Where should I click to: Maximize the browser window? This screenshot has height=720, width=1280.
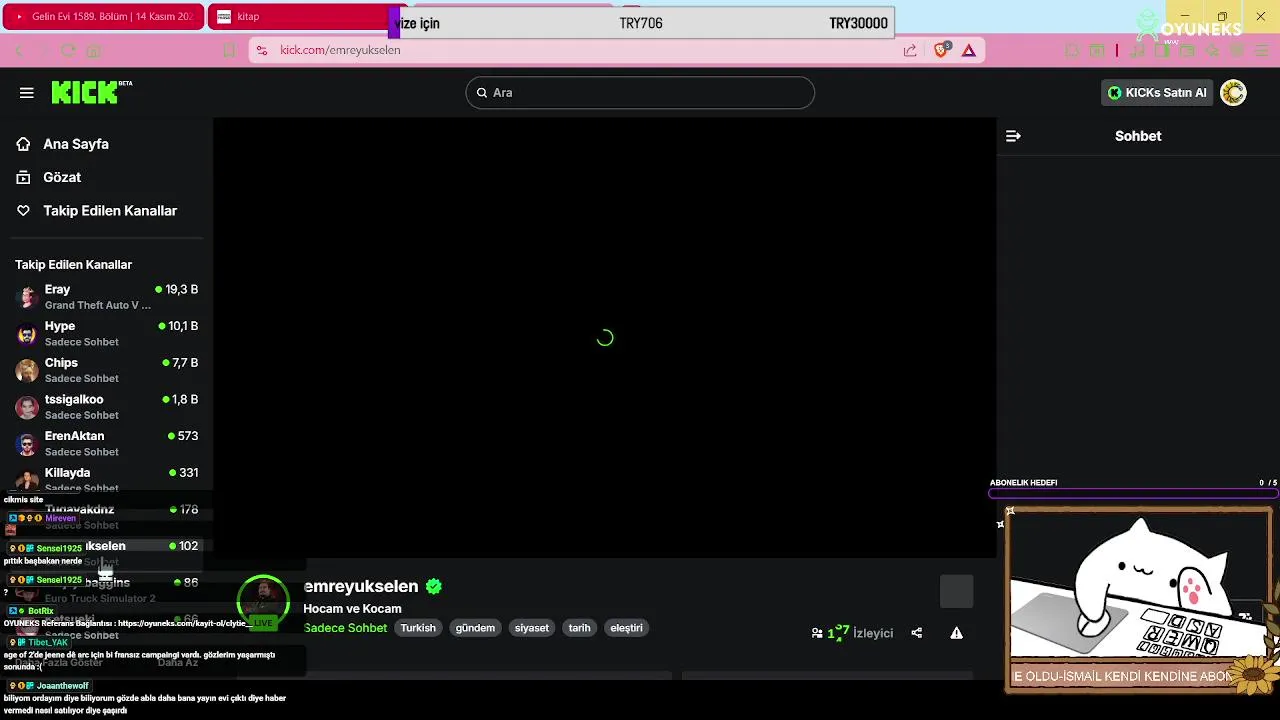tap(1222, 16)
